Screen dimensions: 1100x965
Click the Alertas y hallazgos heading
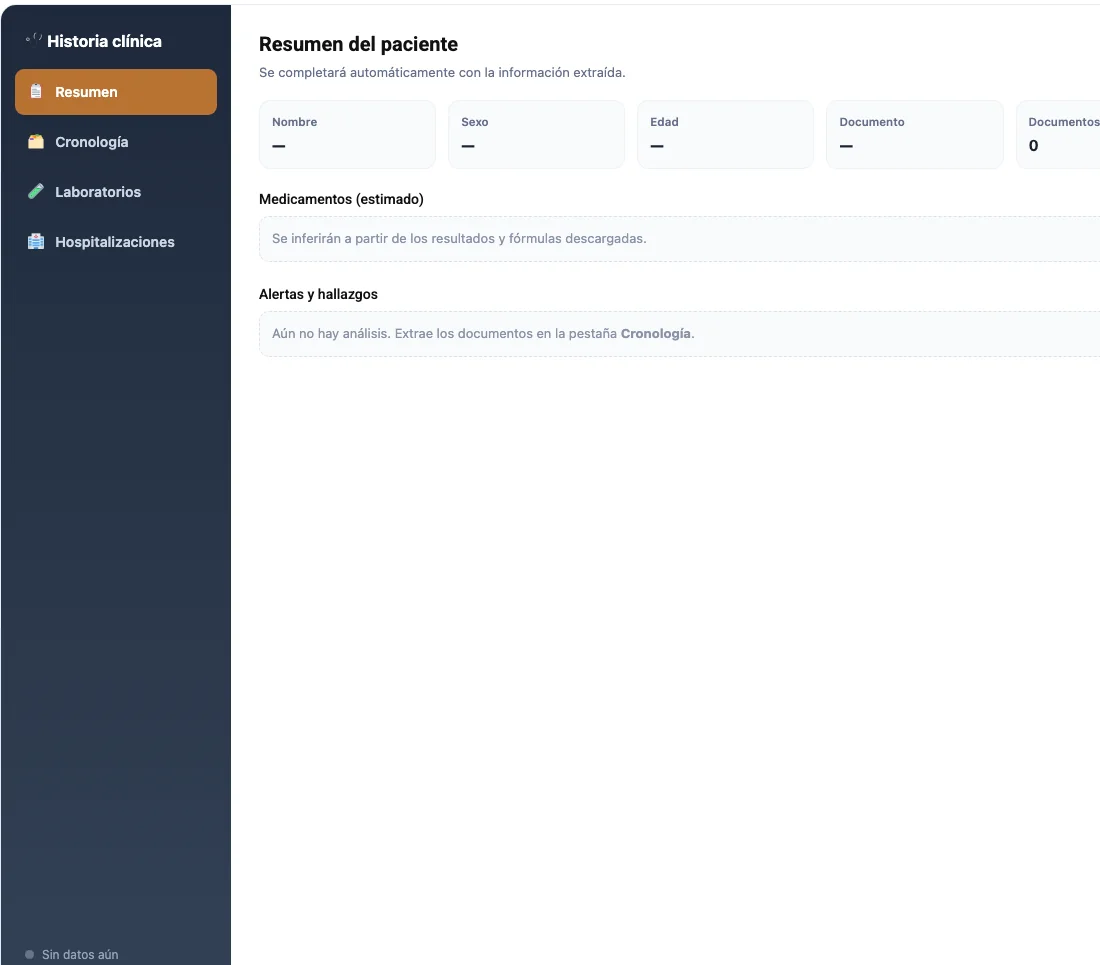(x=318, y=294)
